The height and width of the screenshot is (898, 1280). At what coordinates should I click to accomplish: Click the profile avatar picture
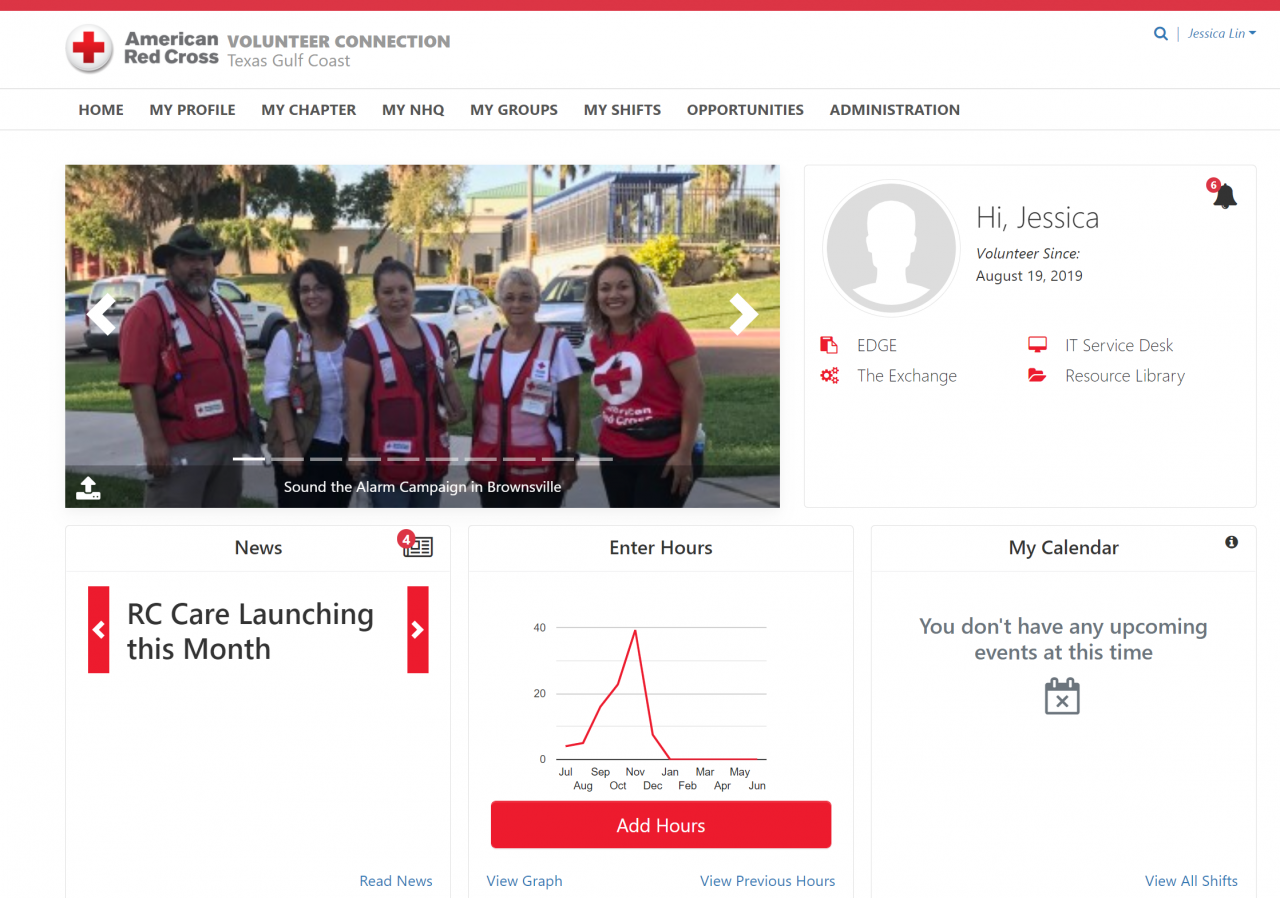tap(891, 249)
